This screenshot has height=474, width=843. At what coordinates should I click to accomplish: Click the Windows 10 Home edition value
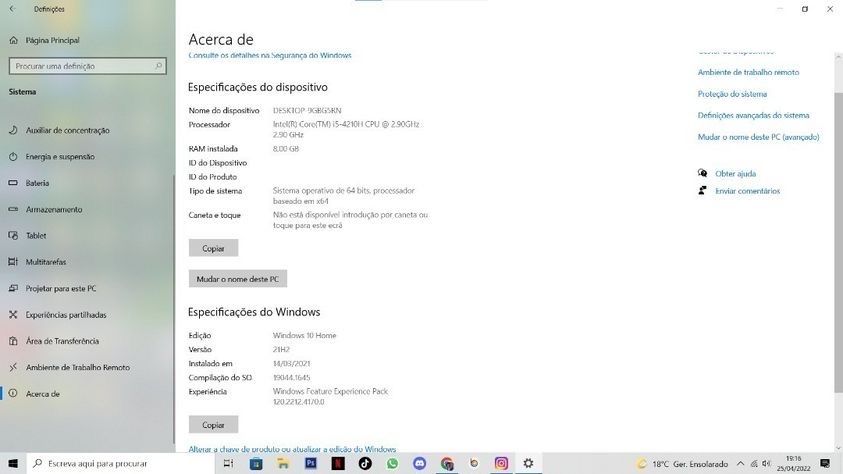point(304,335)
